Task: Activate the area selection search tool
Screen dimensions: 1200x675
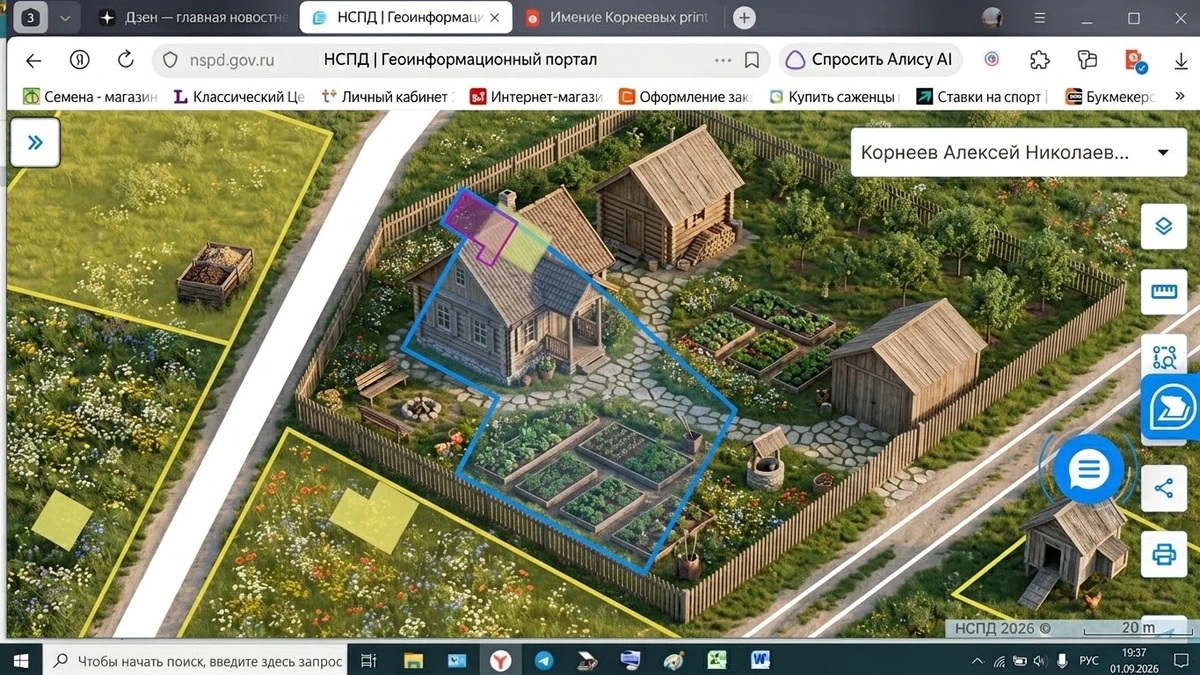Action: tap(1163, 357)
